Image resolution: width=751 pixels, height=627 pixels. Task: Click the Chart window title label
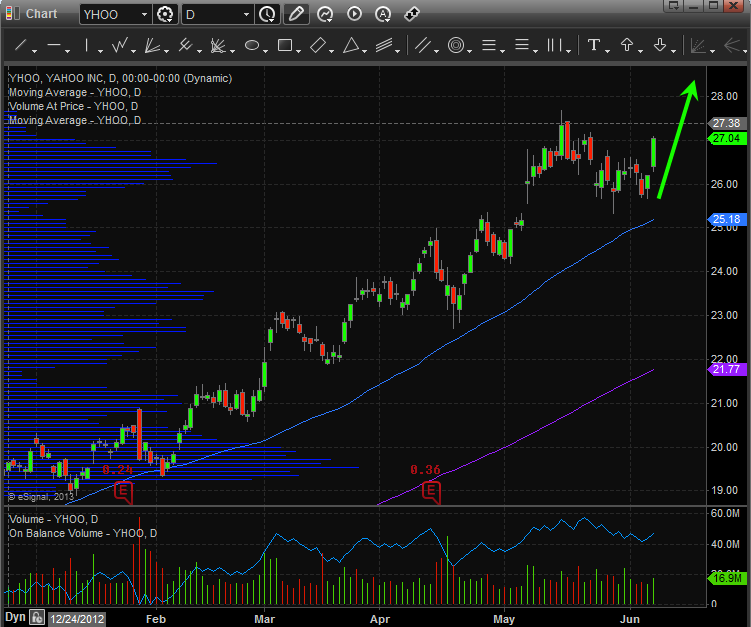pos(41,14)
